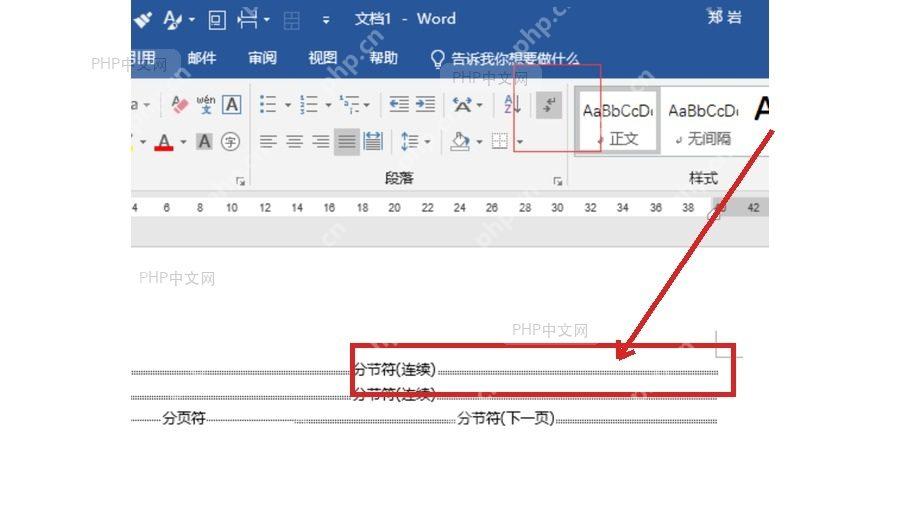Expand the Borders dropdown arrow
Viewport: 900px width, 520px height.
pos(520,142)
